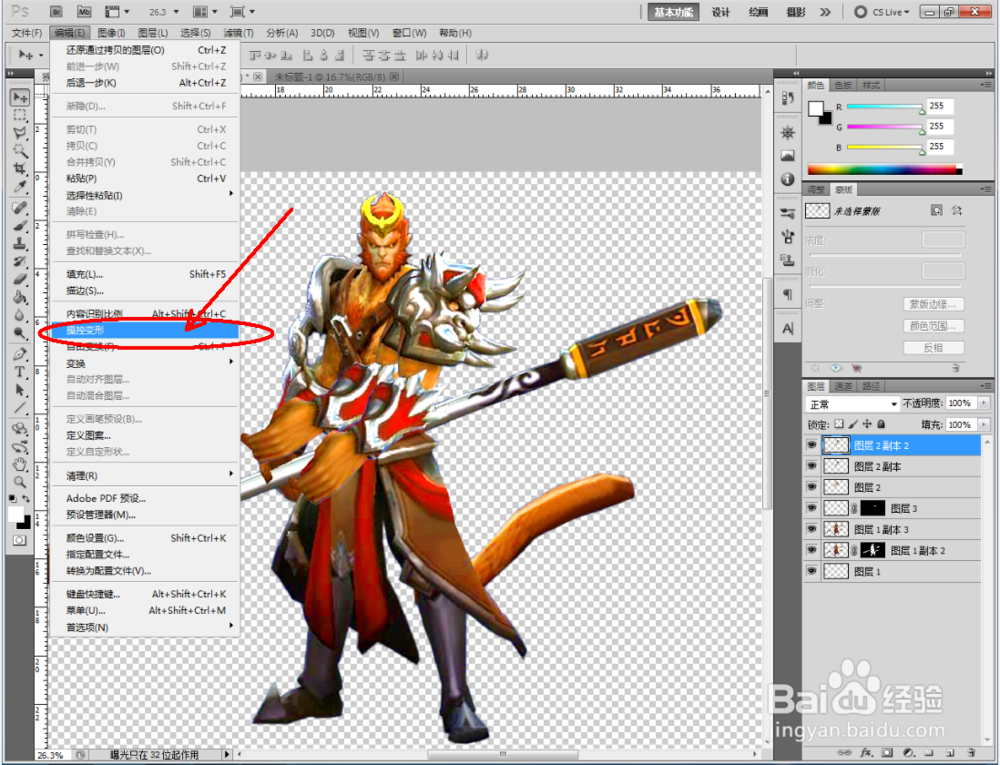Select the Dodge tool
This screenshot has width=1000, height=765.
pos(20,333)
